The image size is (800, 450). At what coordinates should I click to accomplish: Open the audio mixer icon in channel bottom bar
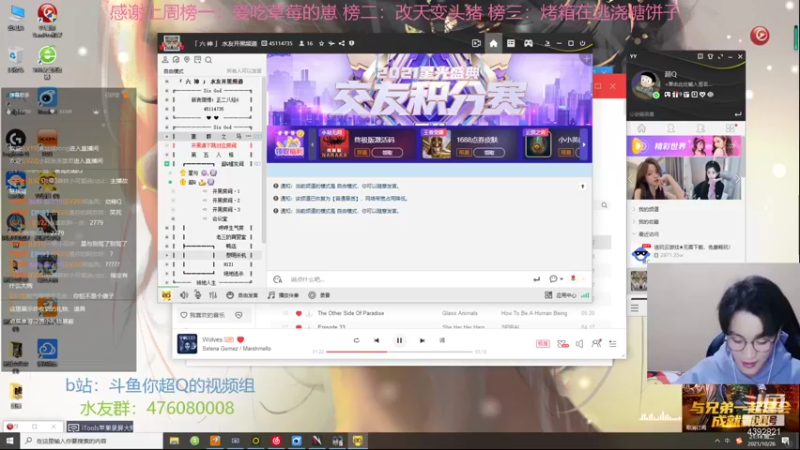[x=213, y=295]
